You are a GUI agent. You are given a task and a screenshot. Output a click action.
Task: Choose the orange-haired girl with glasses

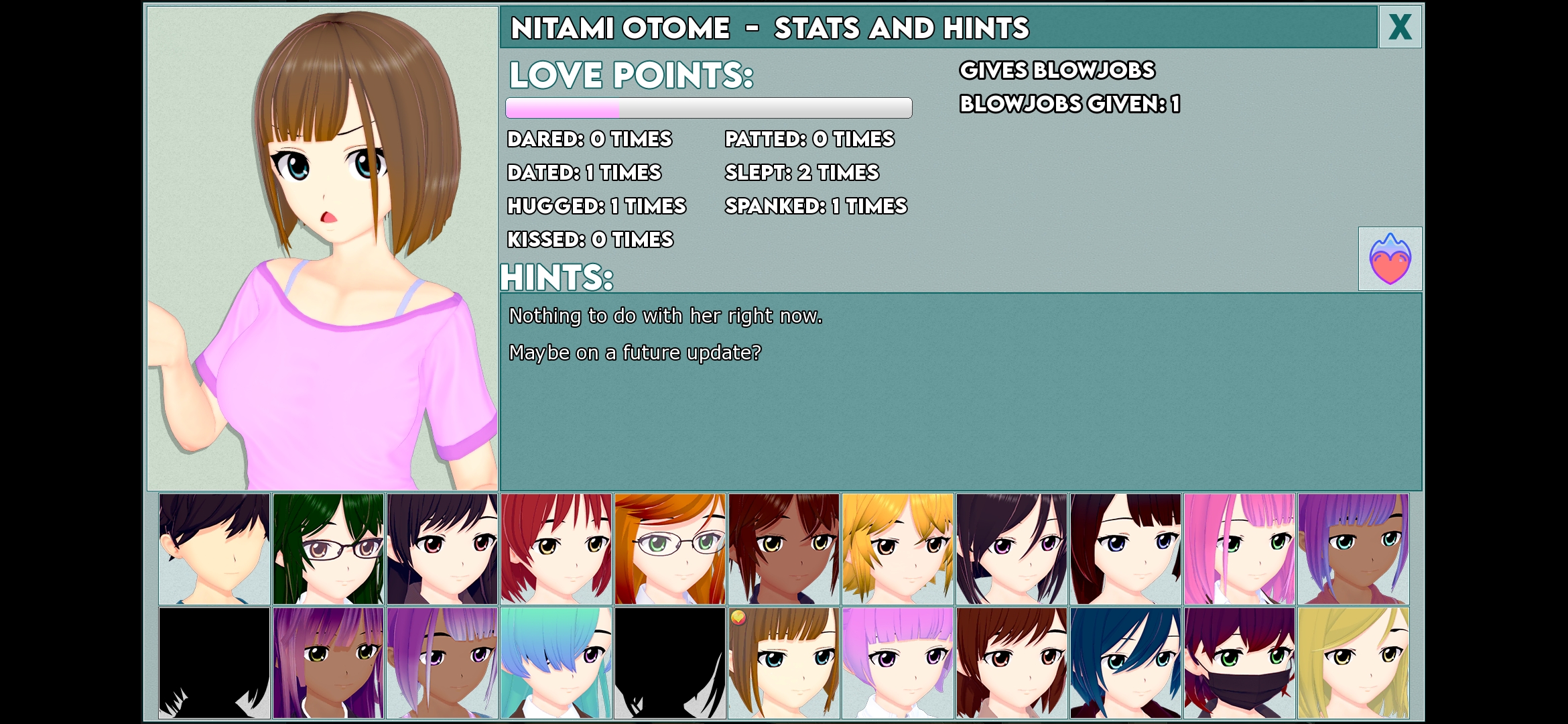point(670,549)
